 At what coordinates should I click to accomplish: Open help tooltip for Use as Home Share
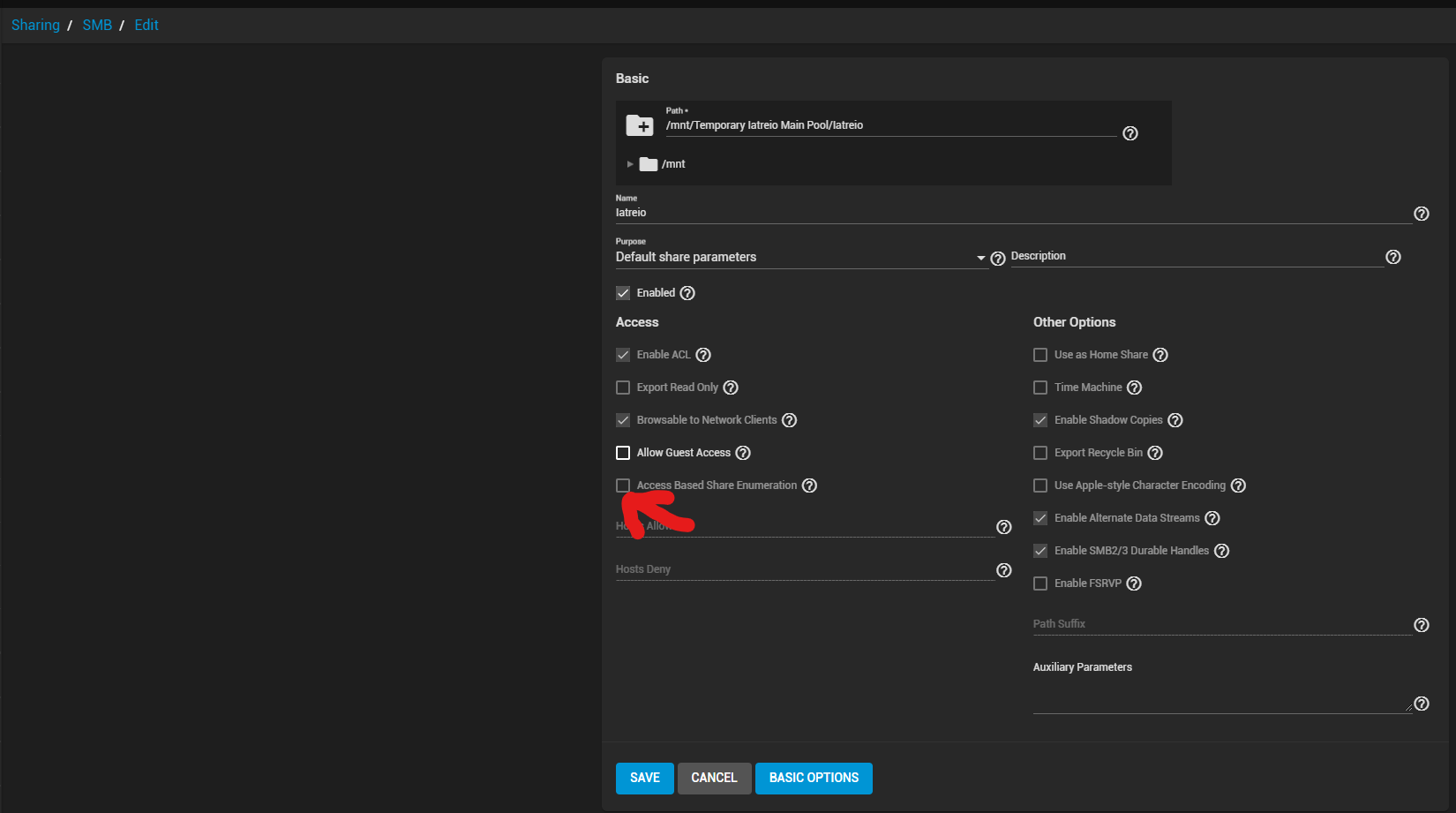tap(1160, 355)
